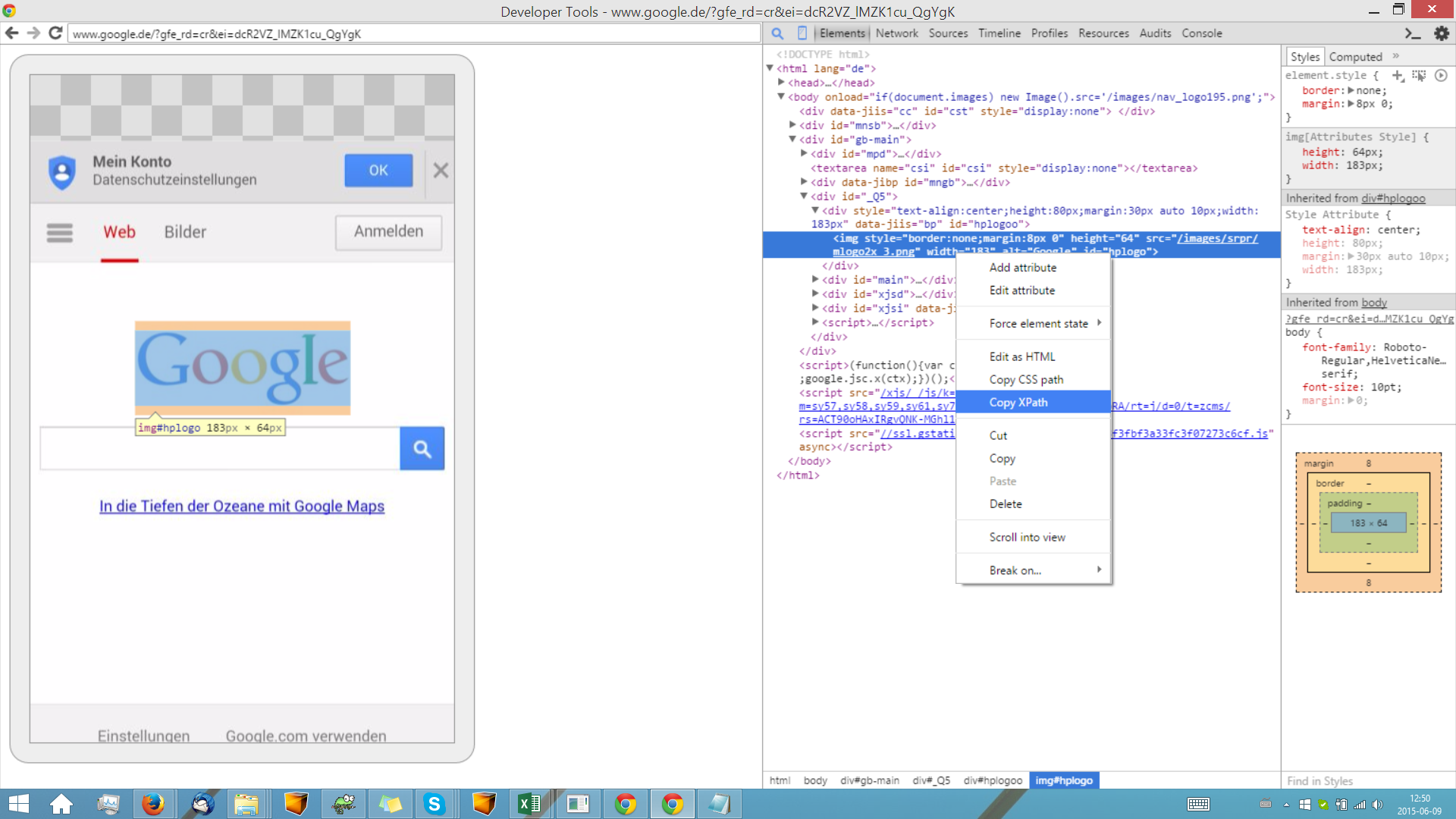
Task: Open the Resources tab
Action: (x=1103, y=33)
